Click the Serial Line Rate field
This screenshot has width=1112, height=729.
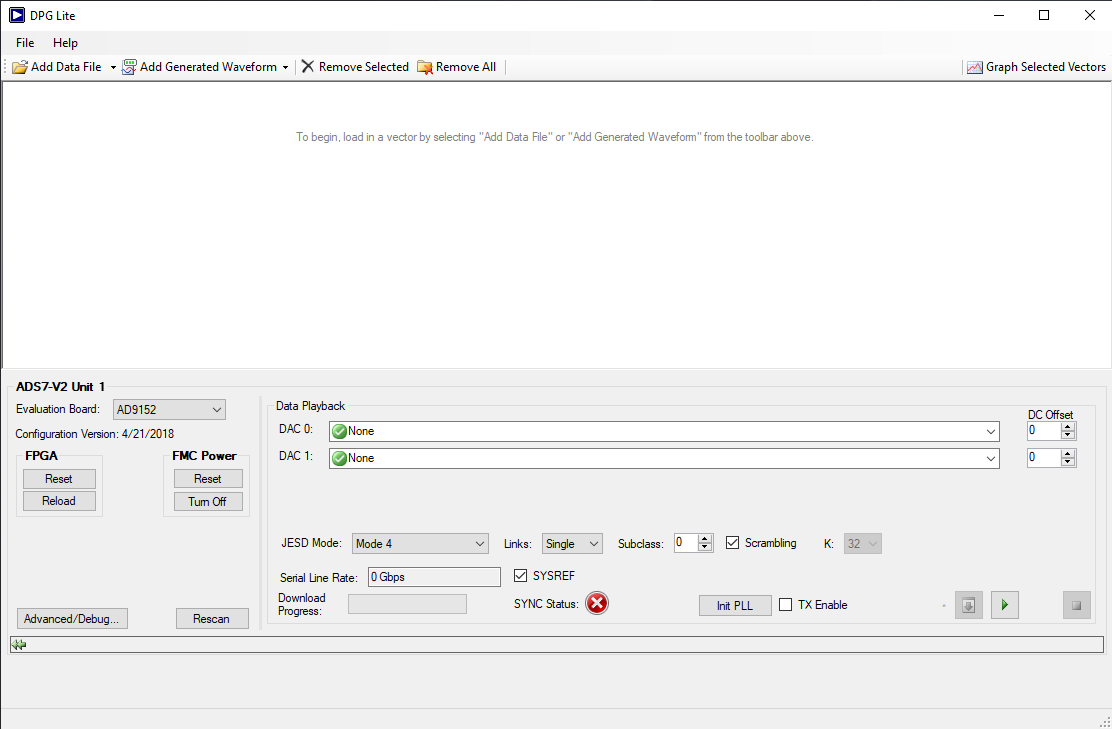[x=434, y=577]
